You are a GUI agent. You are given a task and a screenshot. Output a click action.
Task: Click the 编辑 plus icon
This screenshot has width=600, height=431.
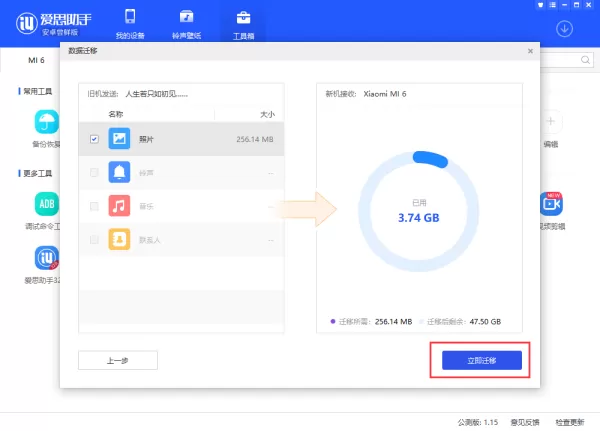point(551,121)
